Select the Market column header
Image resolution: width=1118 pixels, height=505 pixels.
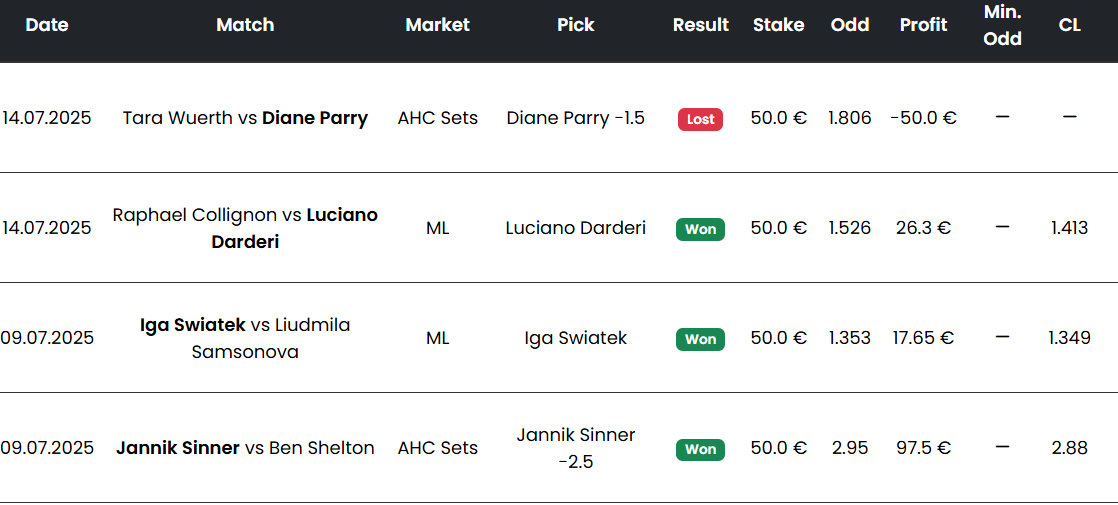pos(438,25)
